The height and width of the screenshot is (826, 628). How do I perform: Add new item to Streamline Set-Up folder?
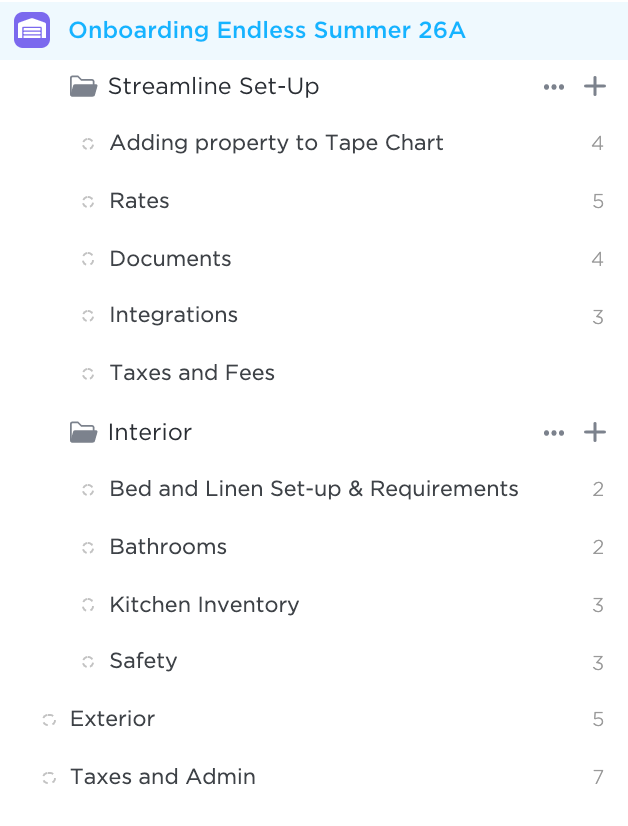[595, 86]
